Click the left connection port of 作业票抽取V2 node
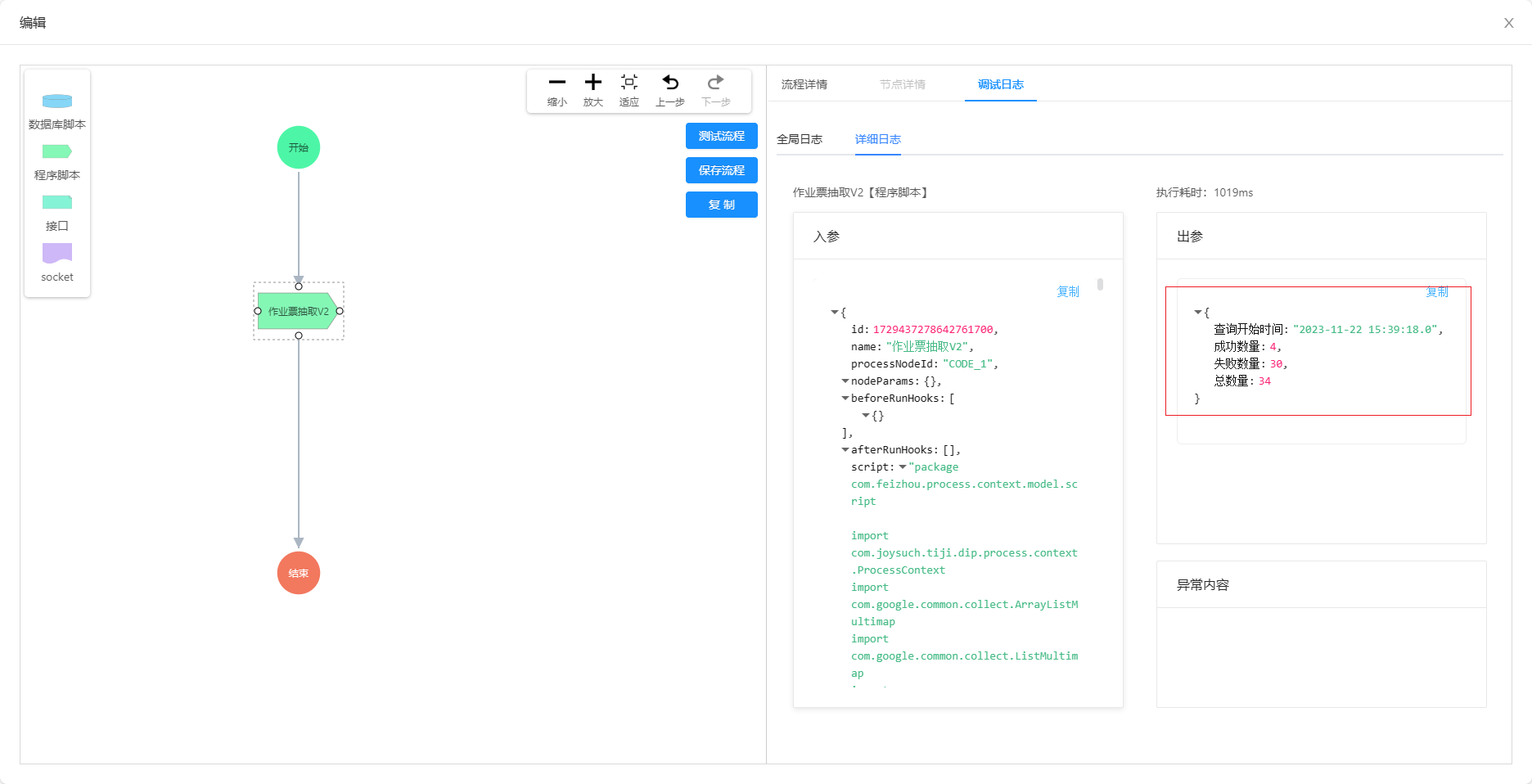Image resolution: width=1532 pixels, height=784 pixels. pyautogui.click(x=258, y=311)
